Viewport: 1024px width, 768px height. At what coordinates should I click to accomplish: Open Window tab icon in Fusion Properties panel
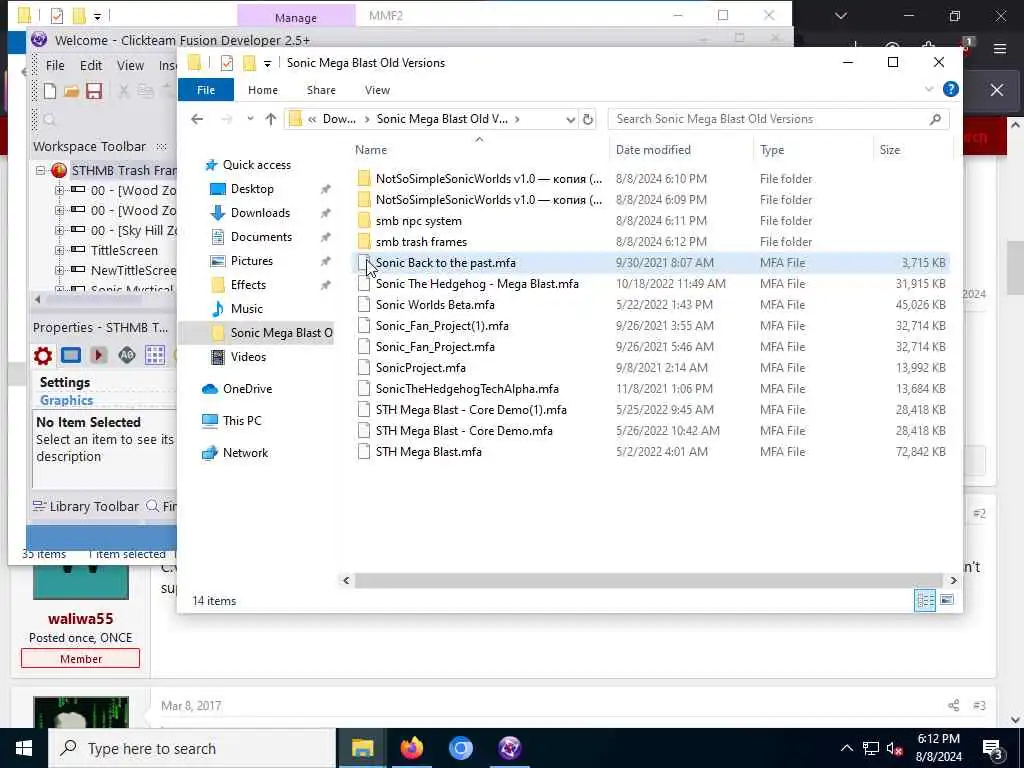71,355
